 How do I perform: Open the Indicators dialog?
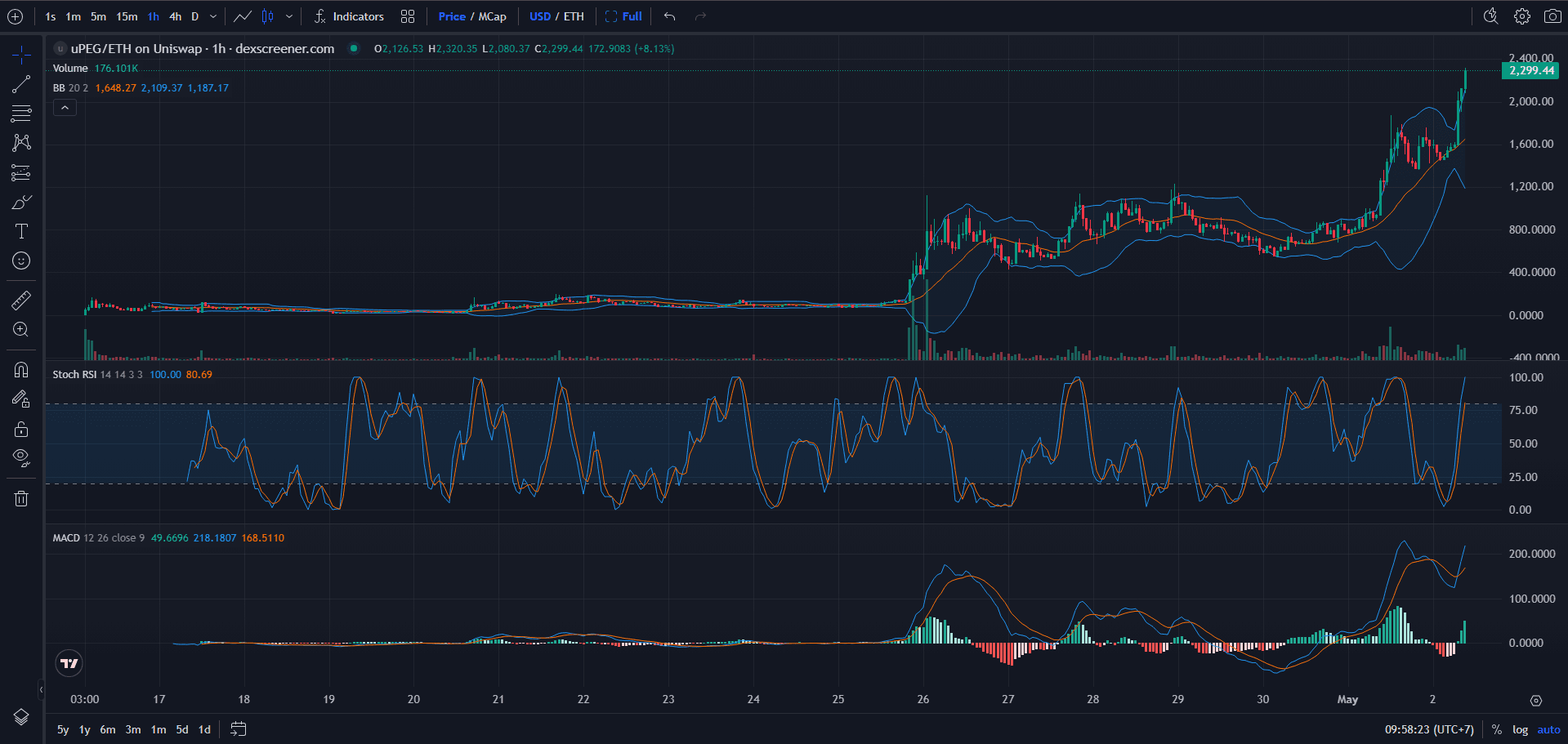point(349,16)
